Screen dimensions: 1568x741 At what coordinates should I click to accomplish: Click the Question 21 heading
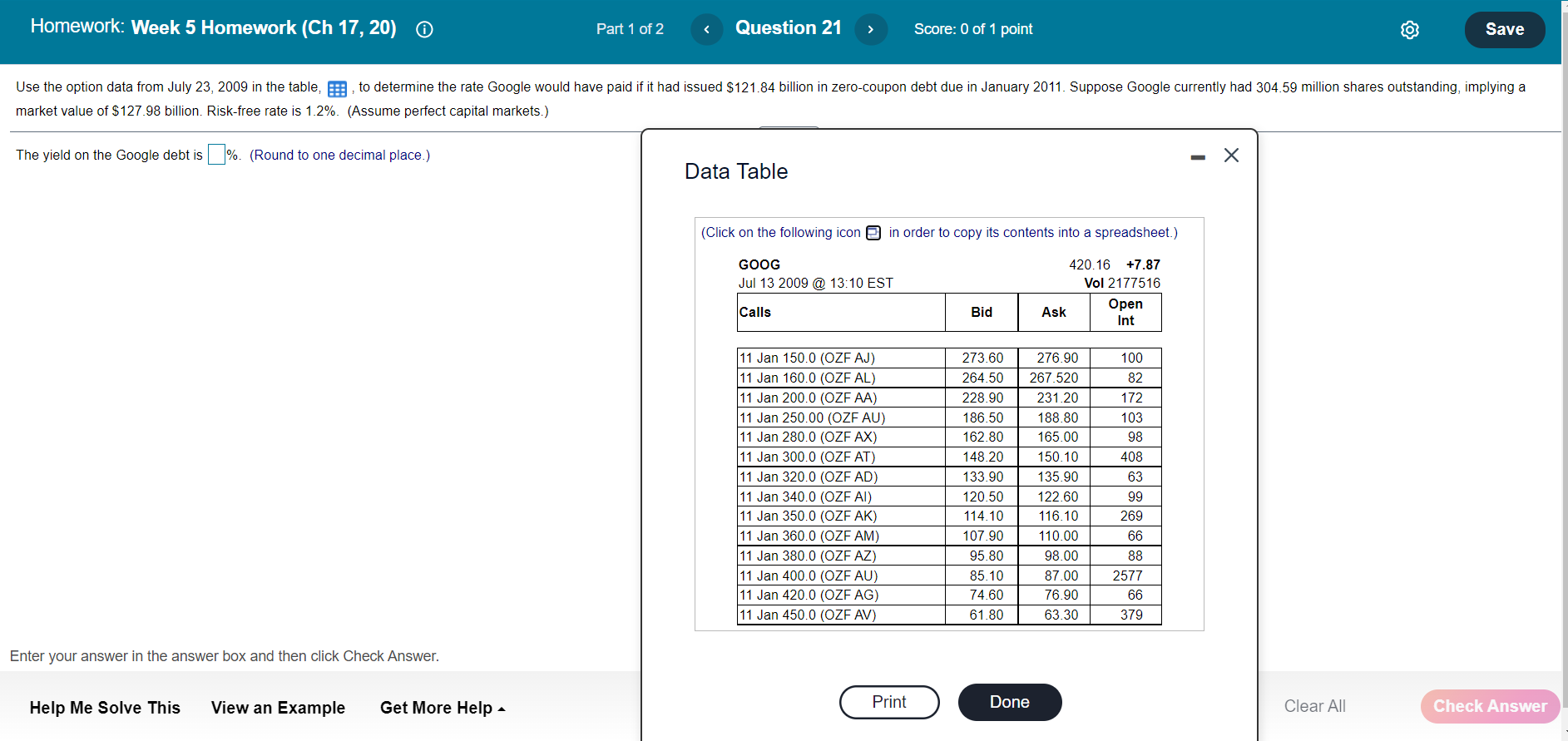click(789, 28)
